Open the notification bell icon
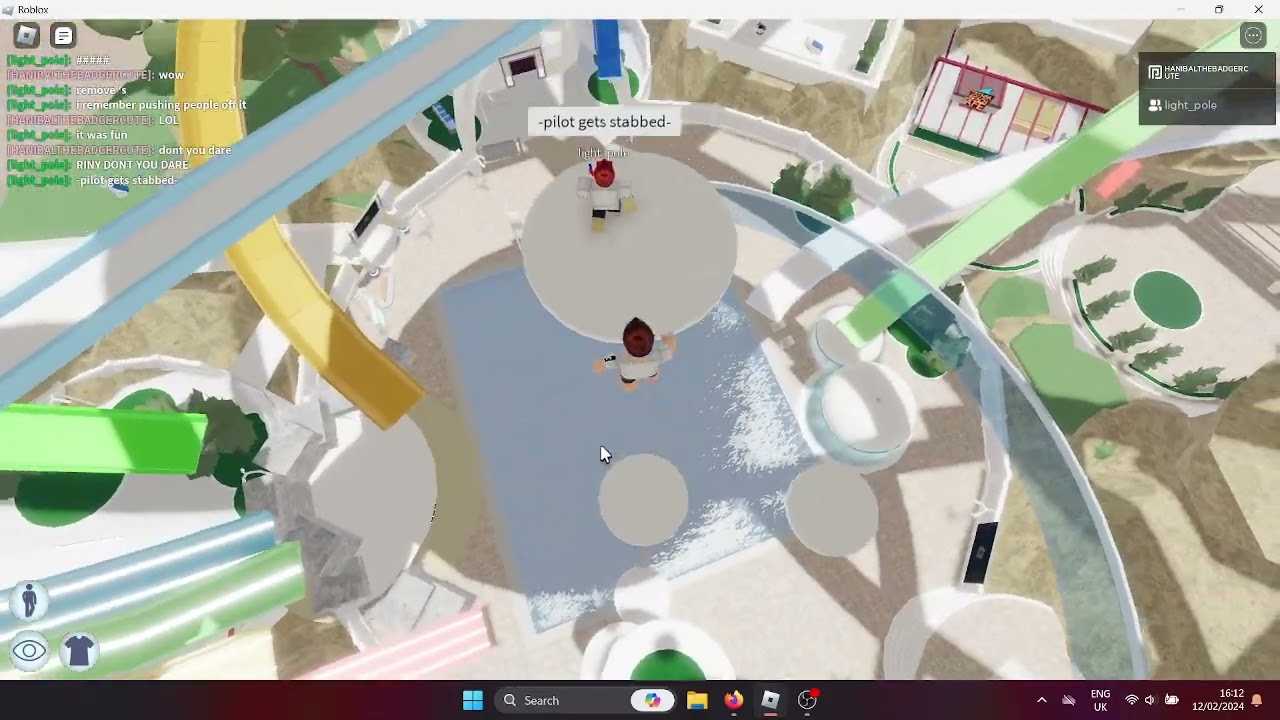Screen dimensions: 1280x720 1257,700
